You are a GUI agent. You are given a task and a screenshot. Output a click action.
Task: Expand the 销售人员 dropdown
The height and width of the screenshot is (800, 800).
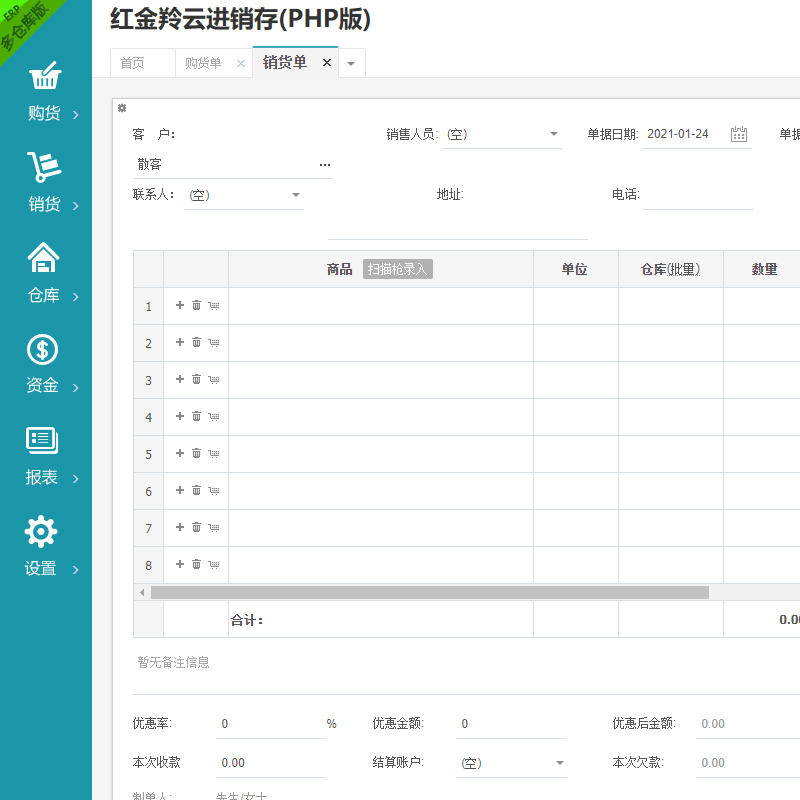(554, 134)
